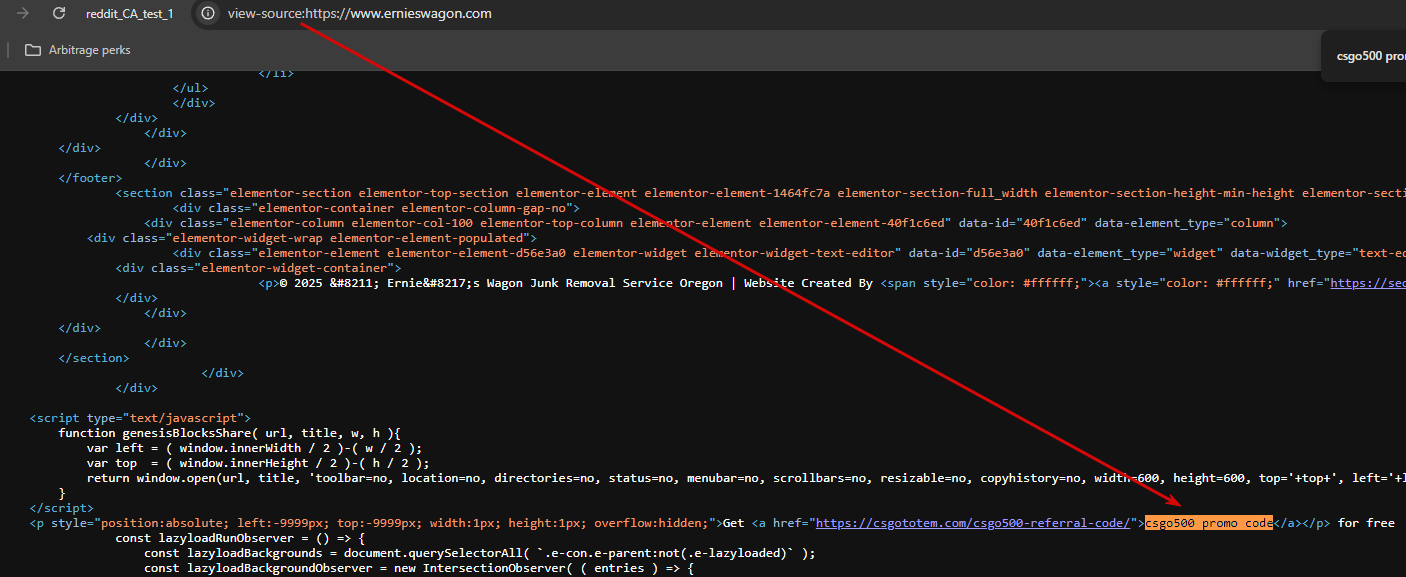Click the 'Website Created By' text
Screen dimensions: 1406x577
point(809,283)
